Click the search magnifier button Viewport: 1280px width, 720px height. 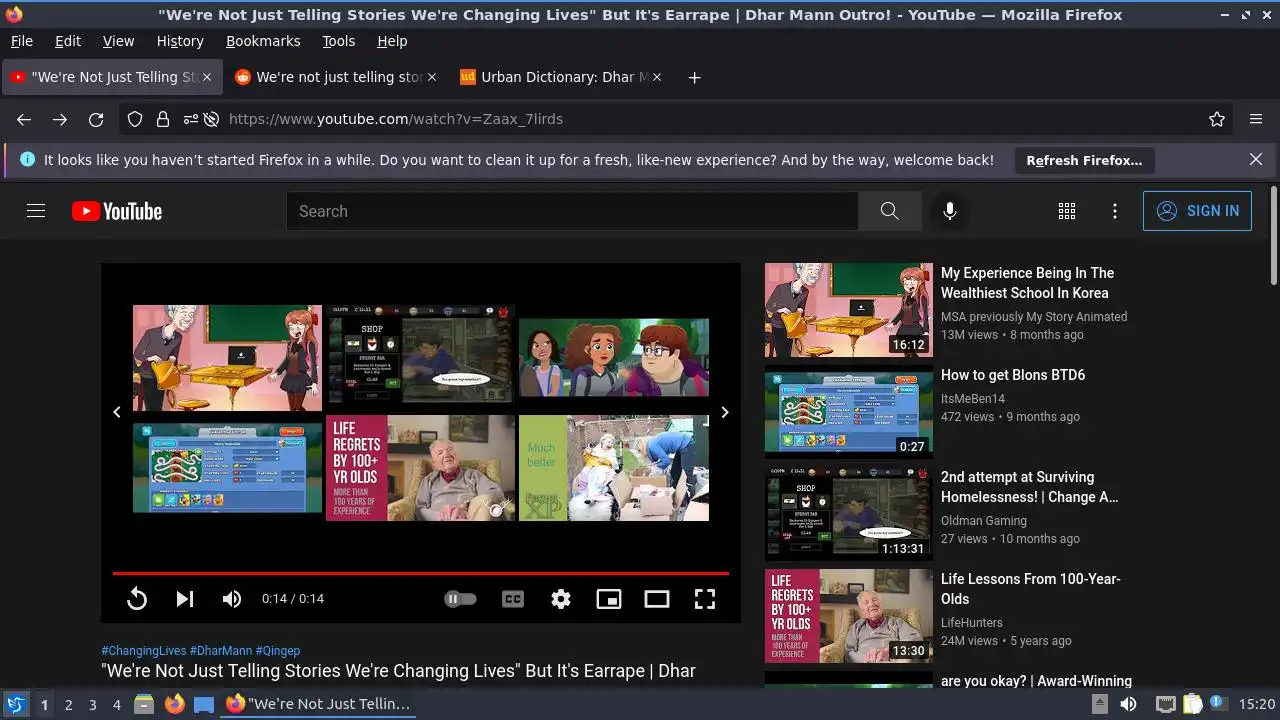tap(889, 211)
